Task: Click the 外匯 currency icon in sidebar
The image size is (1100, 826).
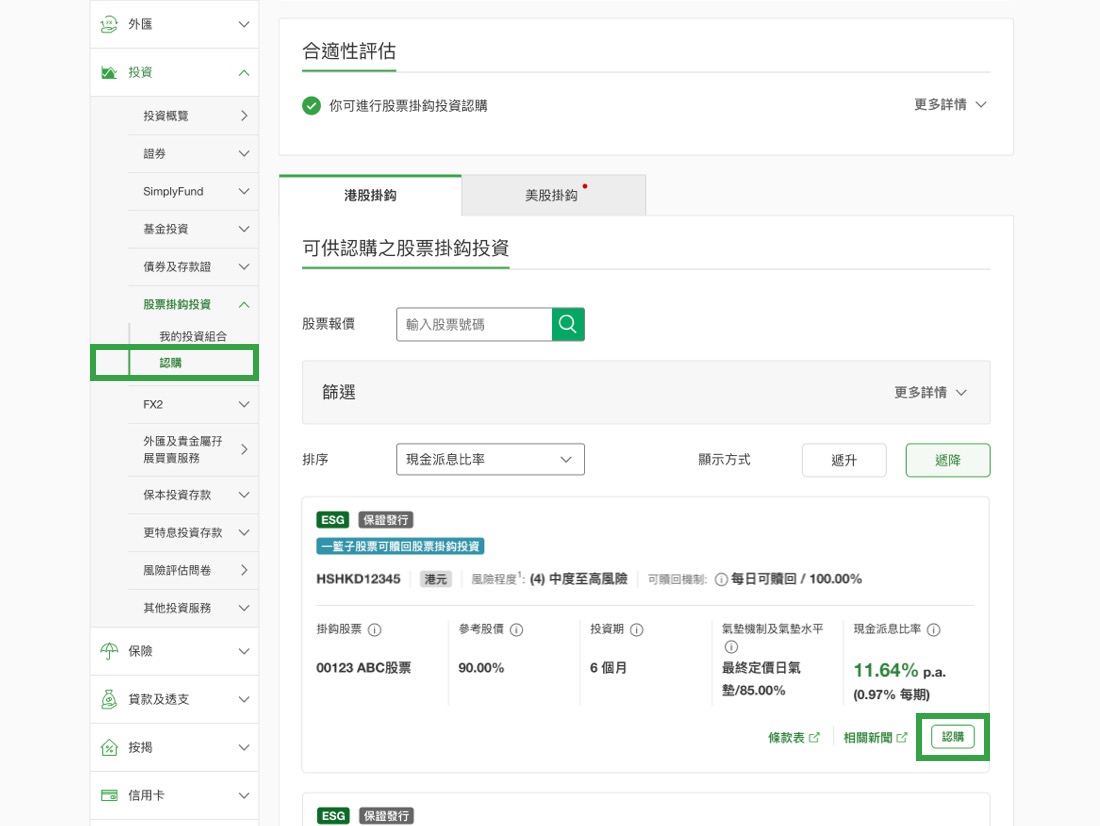Action: point(109,24)
